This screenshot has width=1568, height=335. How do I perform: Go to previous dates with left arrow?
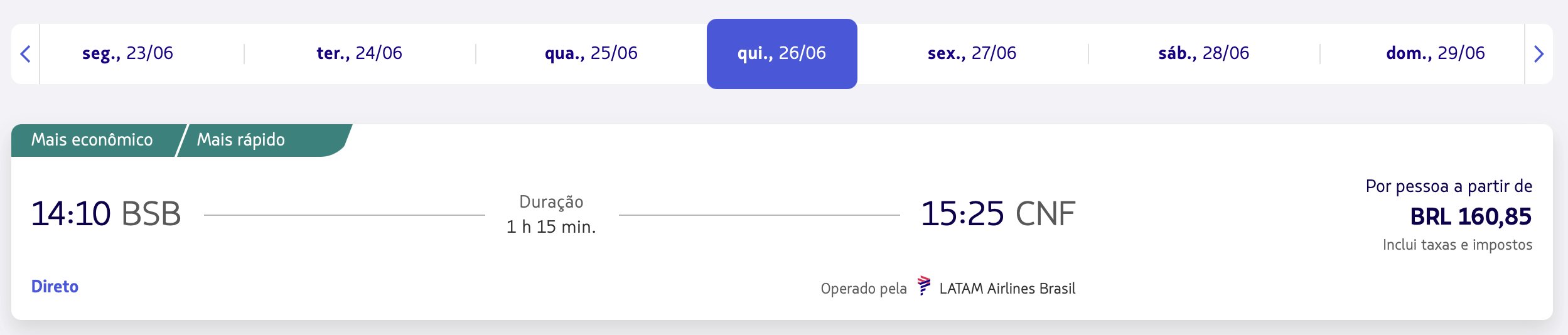tap(25, 54)
